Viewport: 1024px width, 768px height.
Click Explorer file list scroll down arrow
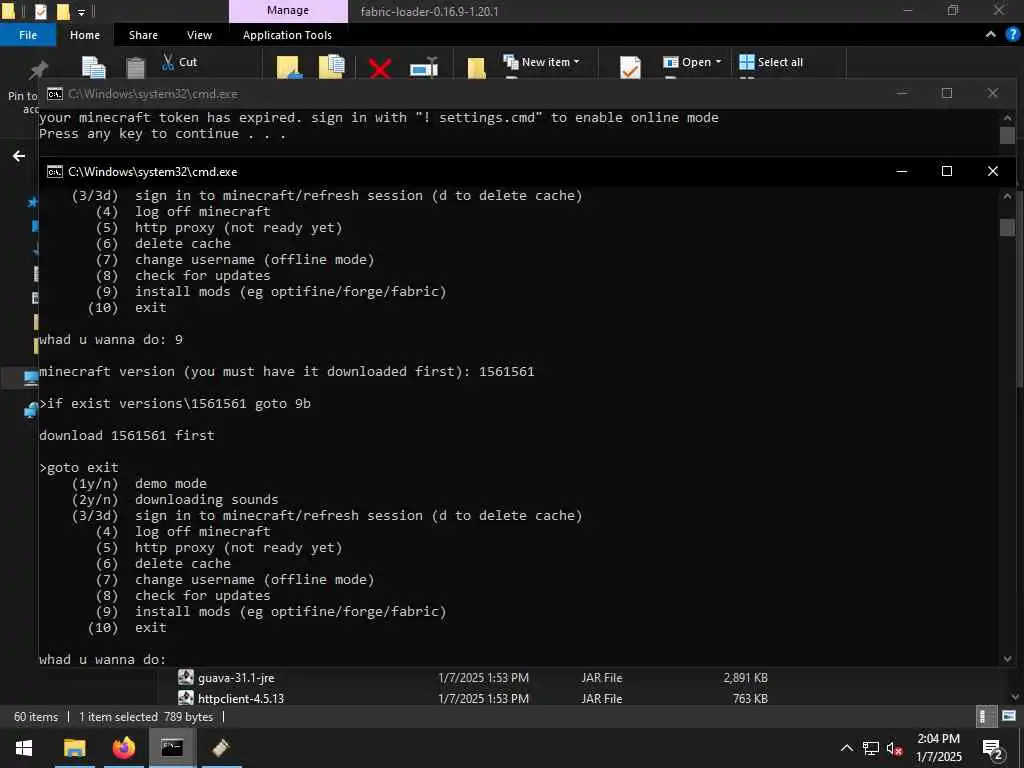1015,697
